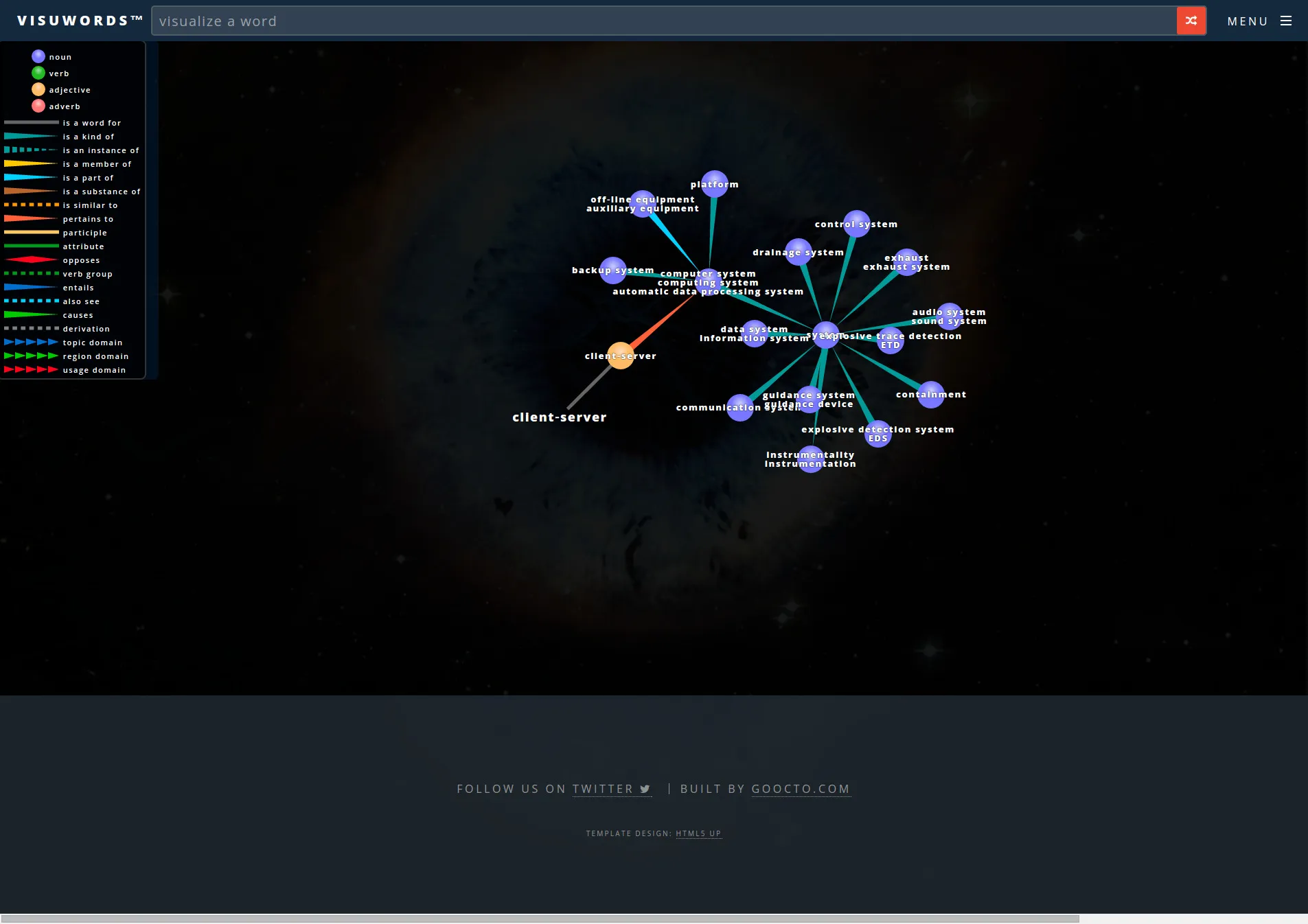This screenshot has height=924, width=1308.
Task: Click the Twitter bird icon in footer
Action: point(645,789)
